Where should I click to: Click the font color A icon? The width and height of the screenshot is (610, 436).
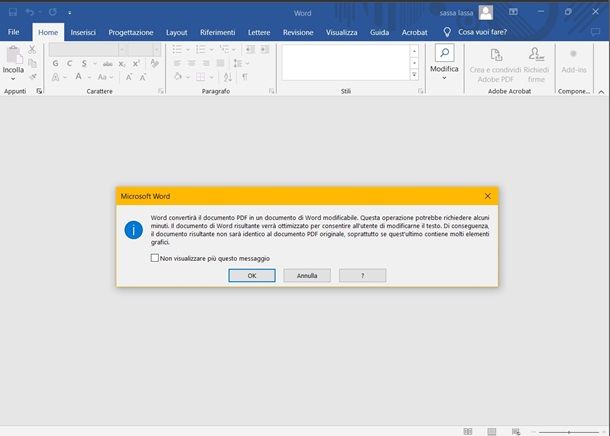79,77
